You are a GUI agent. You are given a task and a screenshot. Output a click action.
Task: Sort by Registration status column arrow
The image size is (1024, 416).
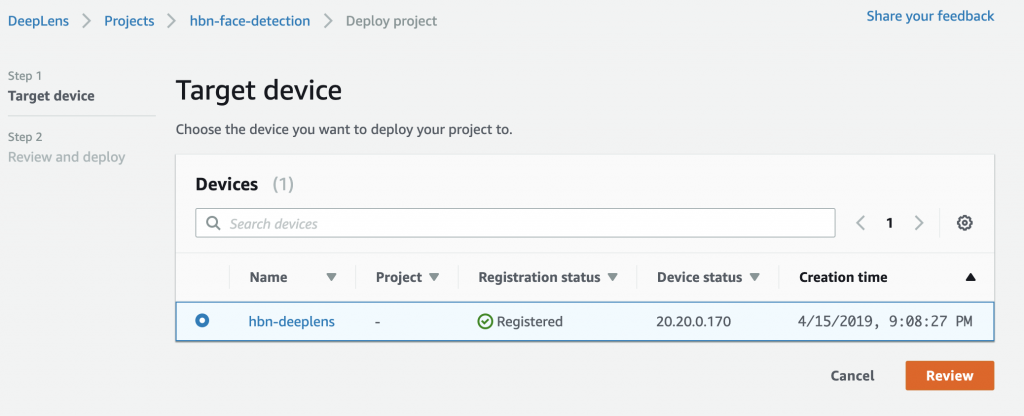tap(612, 278)
